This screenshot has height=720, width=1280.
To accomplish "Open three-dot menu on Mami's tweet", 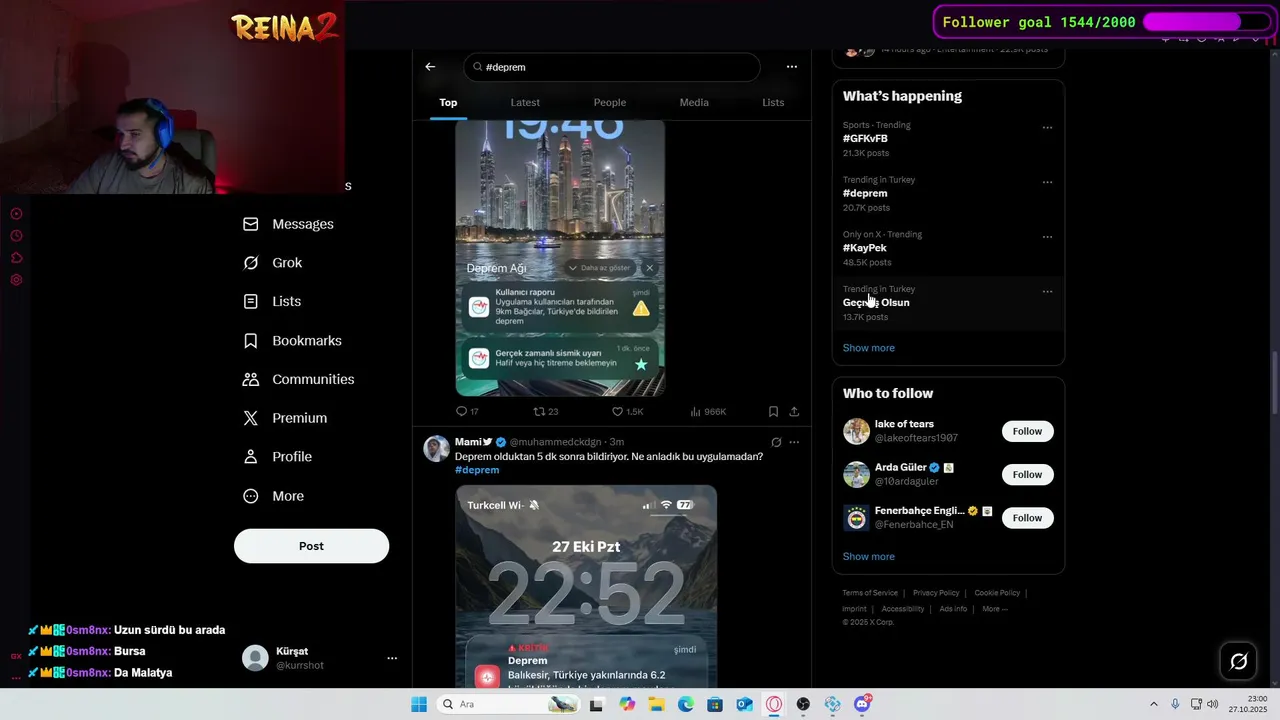I will (x=794, y=442).
